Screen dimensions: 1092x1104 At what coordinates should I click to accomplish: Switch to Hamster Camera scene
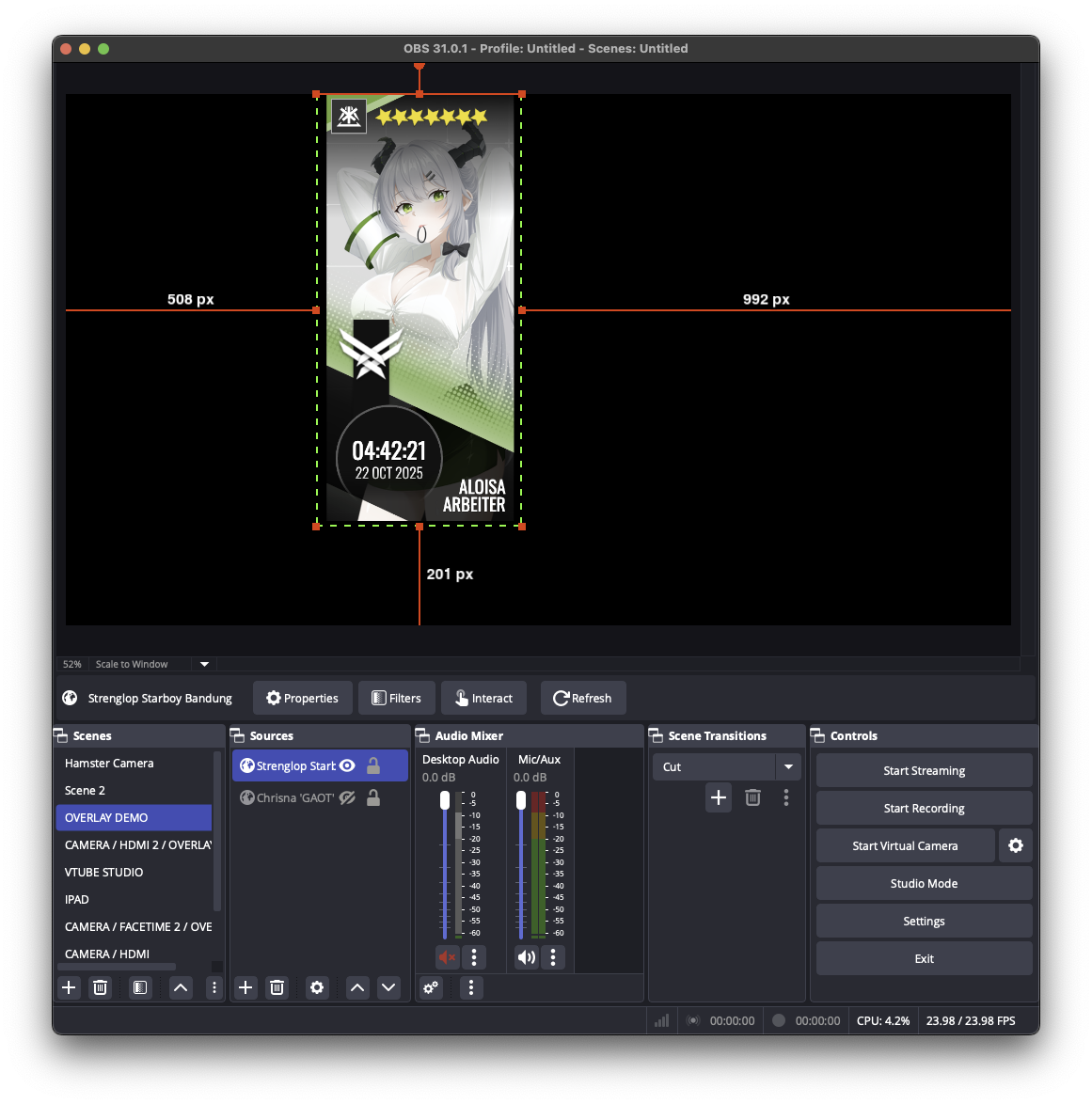click(x=109, y=763)
